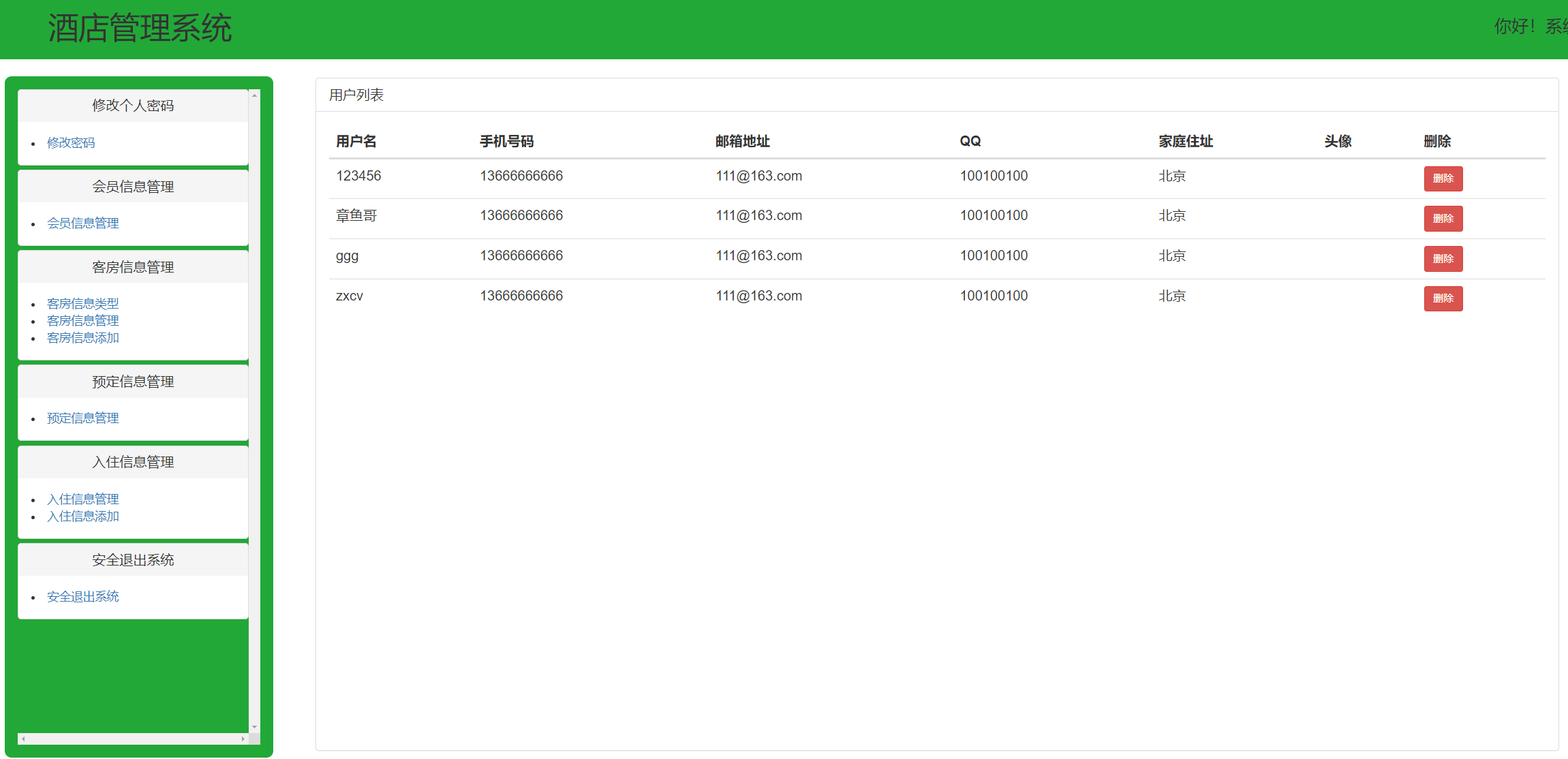
Task: Click 客房信息添加 to add room info
Action: tap(82, 338)
